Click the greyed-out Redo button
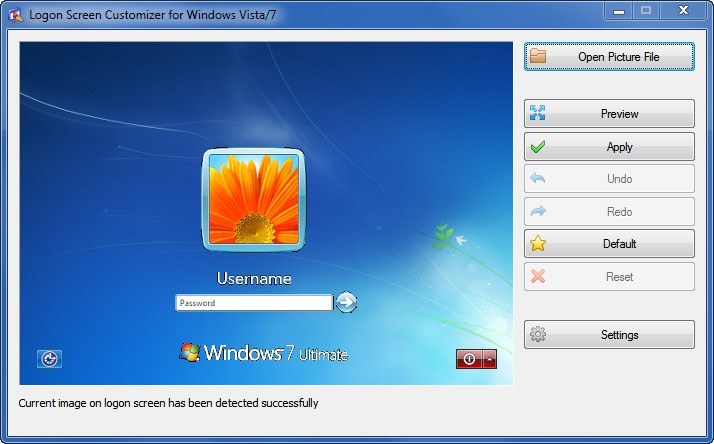This screenshot has height=444, width=714. coord(609,211)
